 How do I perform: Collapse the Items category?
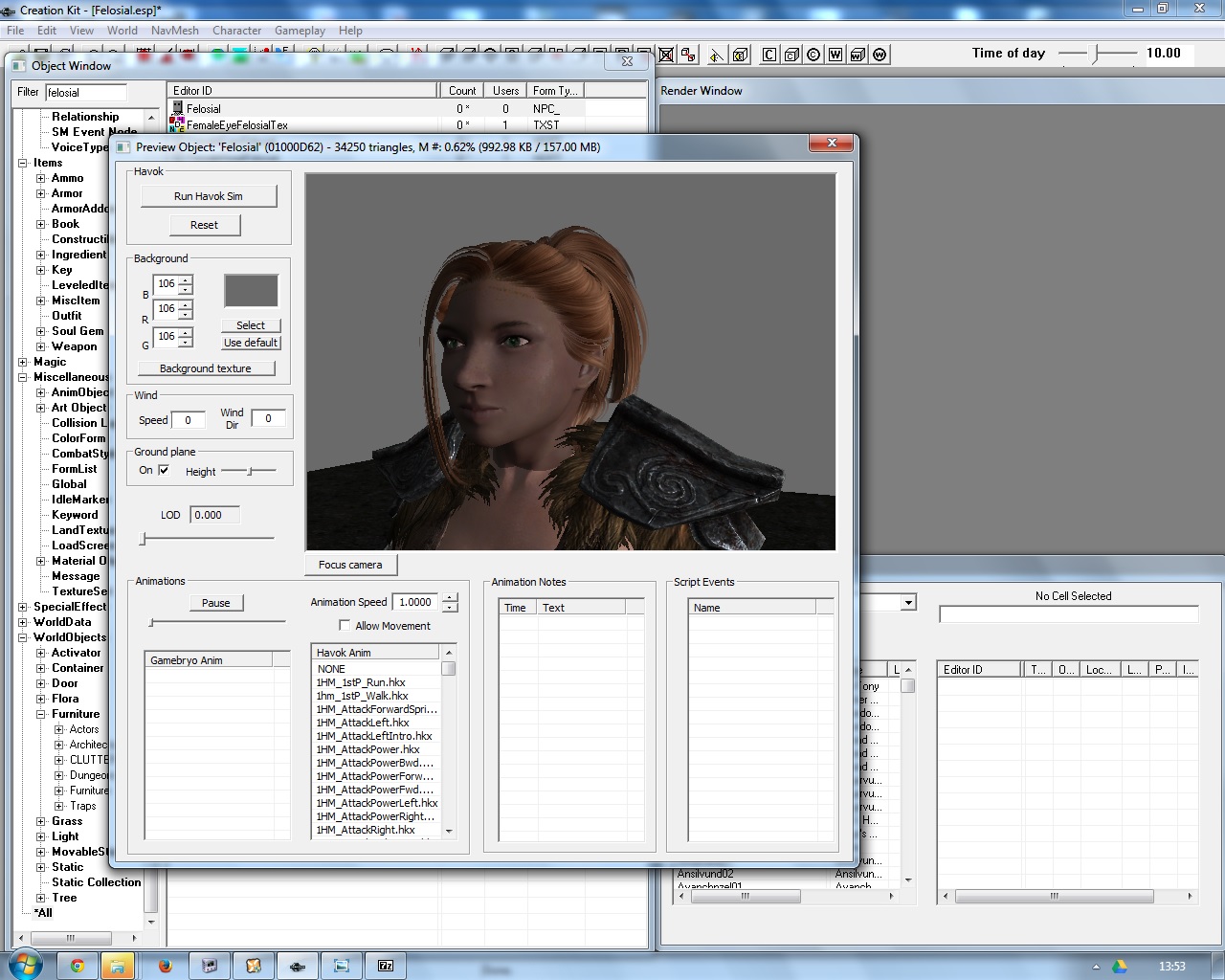pos(23,163)
